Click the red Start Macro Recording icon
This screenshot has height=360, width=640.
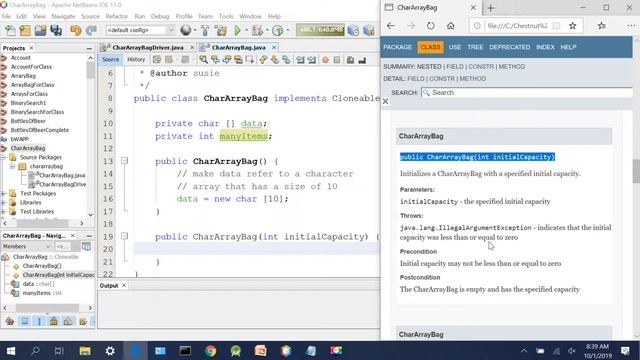325,60
